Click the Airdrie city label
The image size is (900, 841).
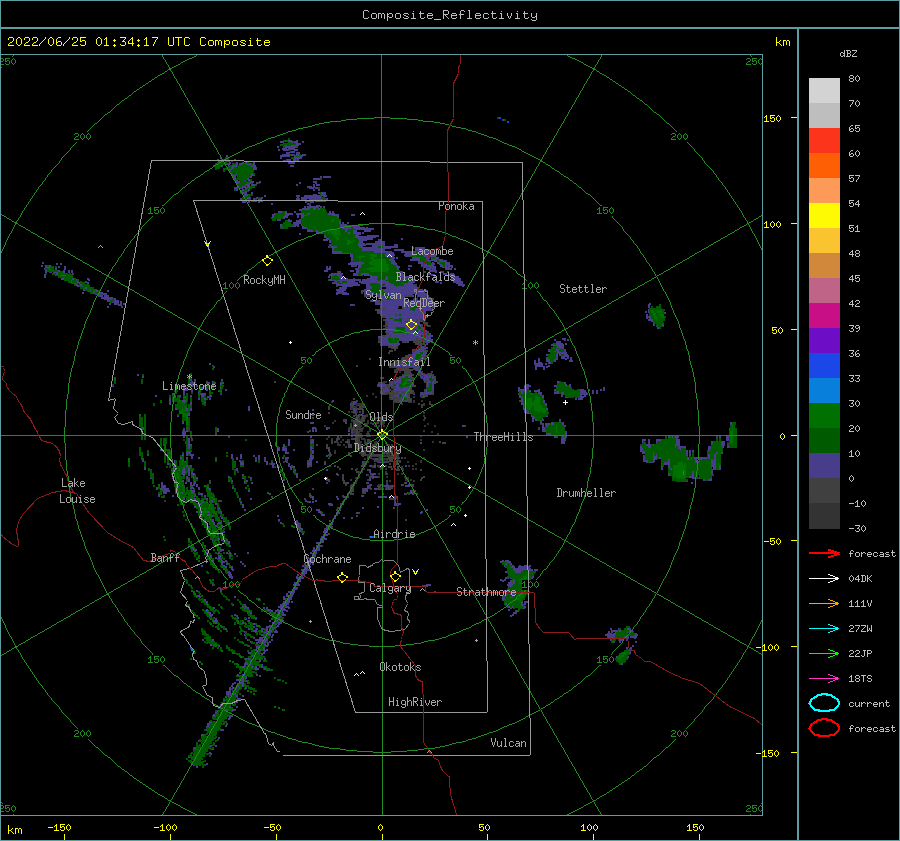(394, 534)
